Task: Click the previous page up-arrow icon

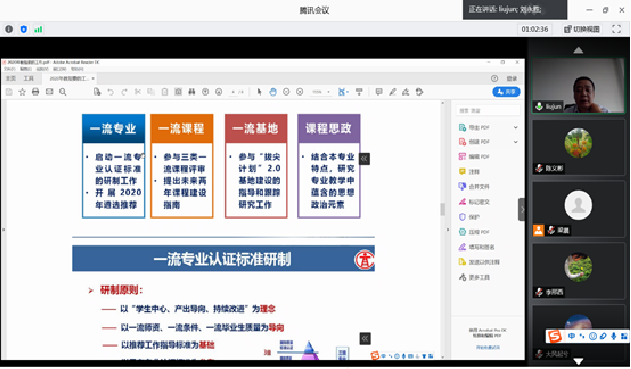Action: tap(205, 92)
